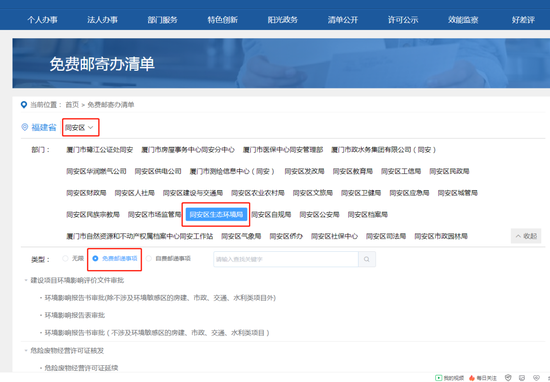Open the 同安区 district dropdown
Image resolution: width=550 pixels, height=382 pixels.
coord(80,127)
